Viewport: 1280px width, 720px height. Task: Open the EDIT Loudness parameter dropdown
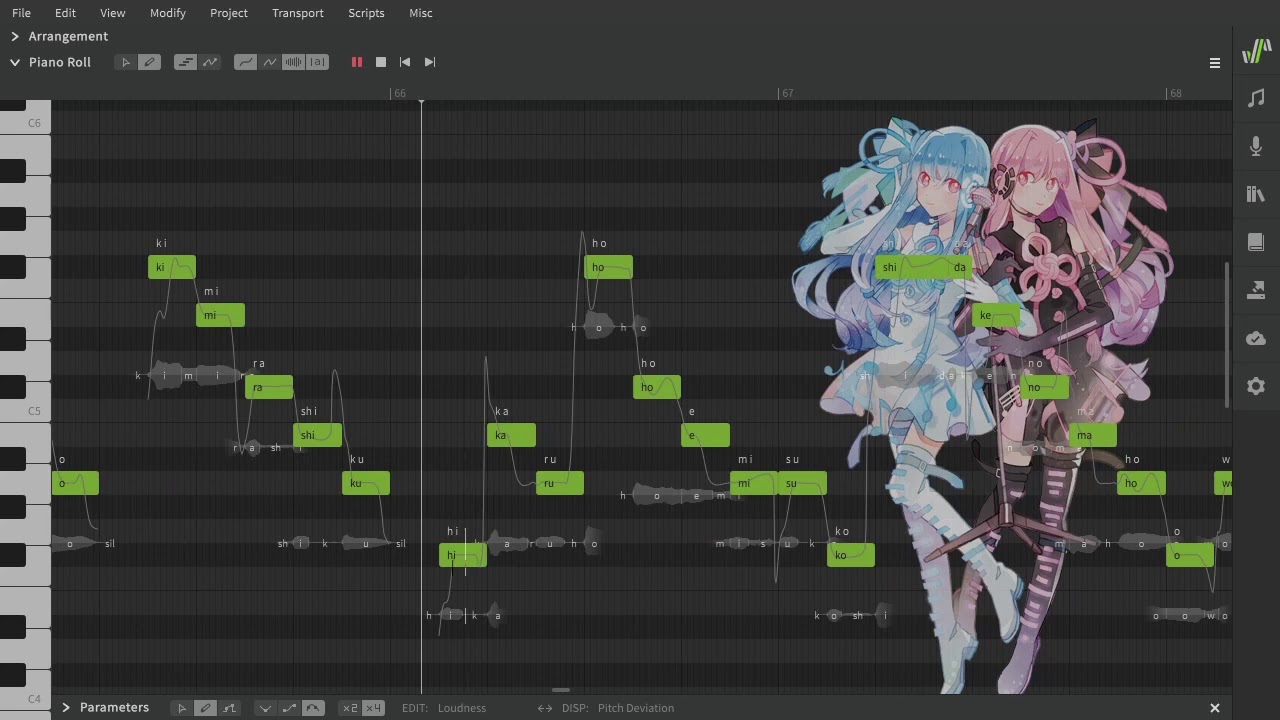click(461, 708)
